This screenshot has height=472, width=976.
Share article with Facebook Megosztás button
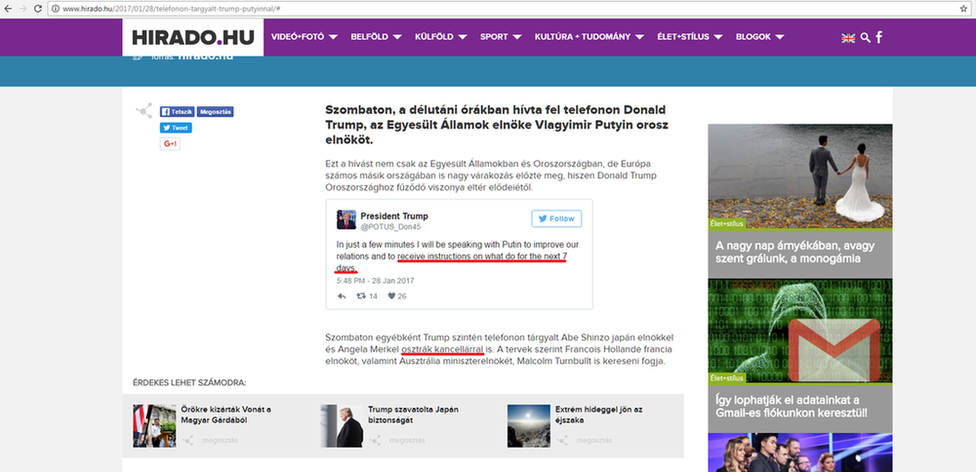[x=215, y=112]
